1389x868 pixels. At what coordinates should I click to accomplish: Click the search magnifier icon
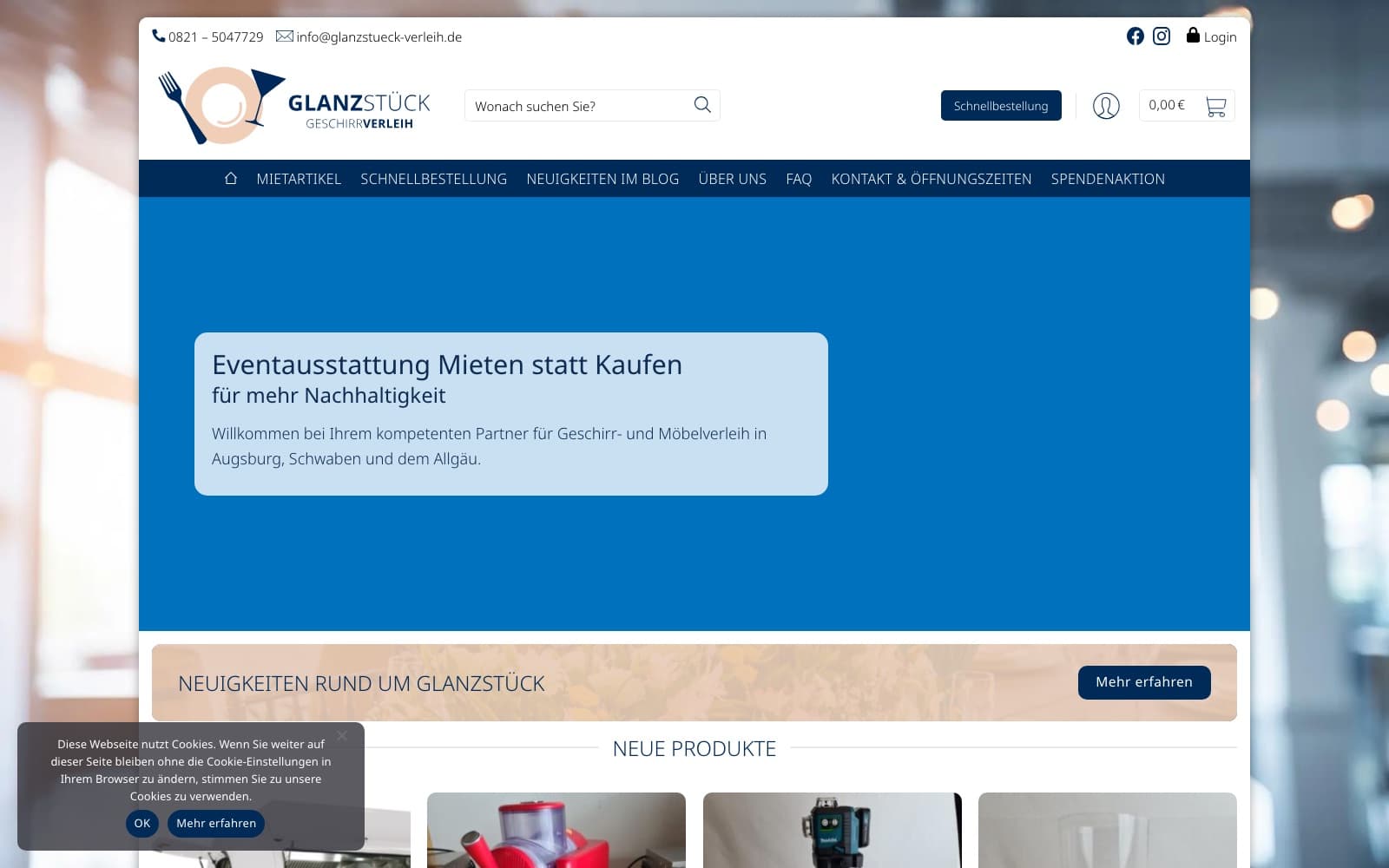[702, 105]
